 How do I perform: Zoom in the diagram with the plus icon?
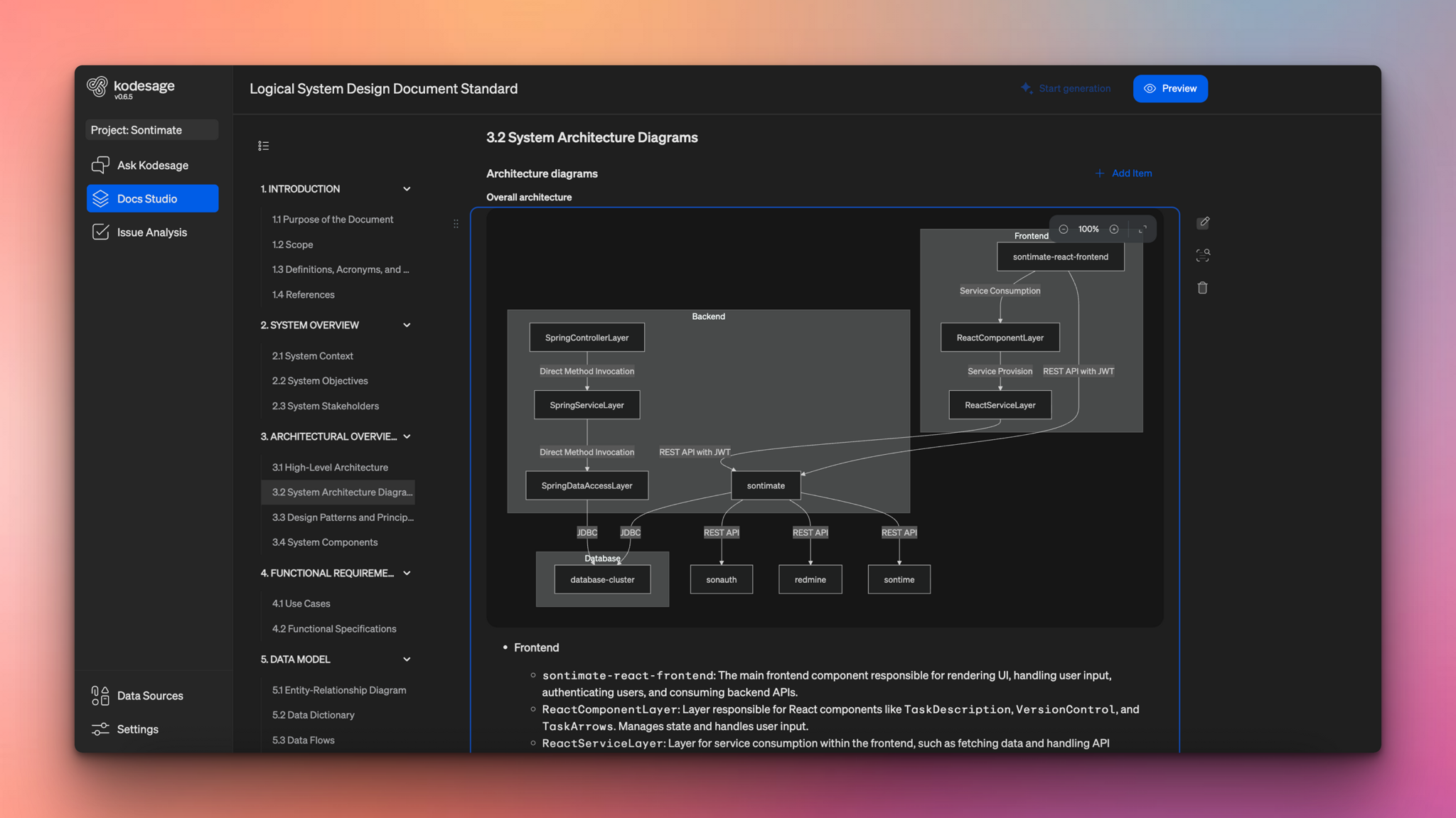tap(1114, 229)
